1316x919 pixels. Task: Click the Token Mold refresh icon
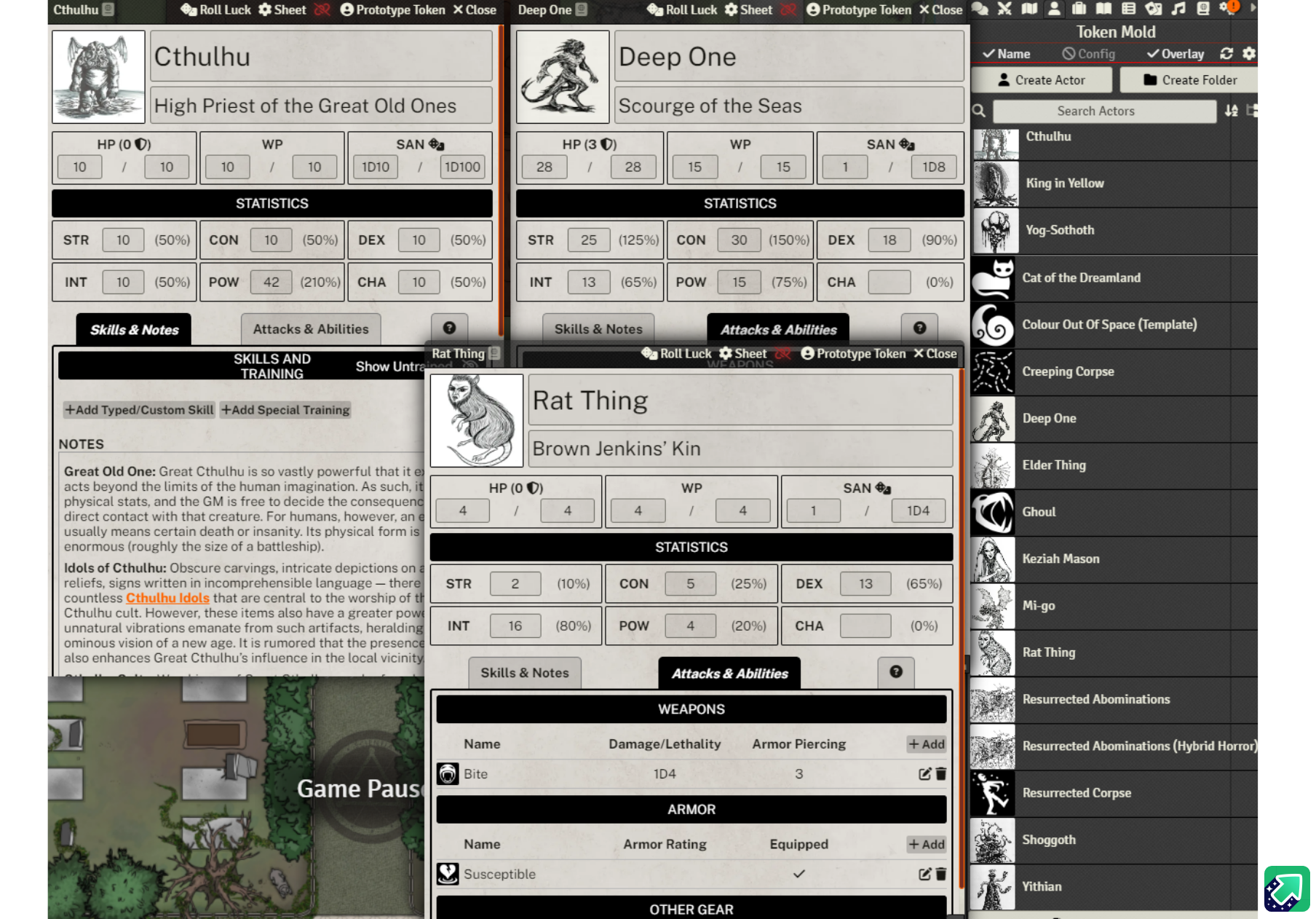[x=1226, y=53]
